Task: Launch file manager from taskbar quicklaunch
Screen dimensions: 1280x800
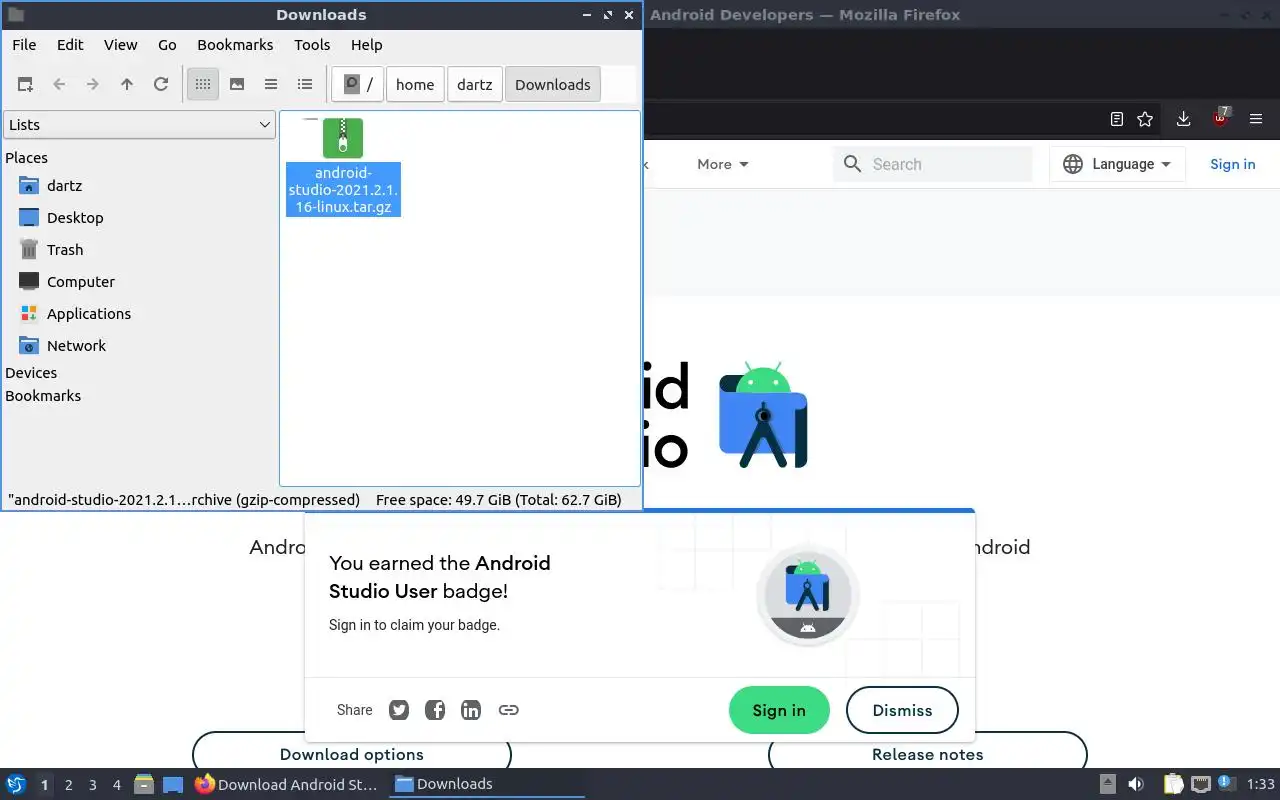Action: pos(144,784)
